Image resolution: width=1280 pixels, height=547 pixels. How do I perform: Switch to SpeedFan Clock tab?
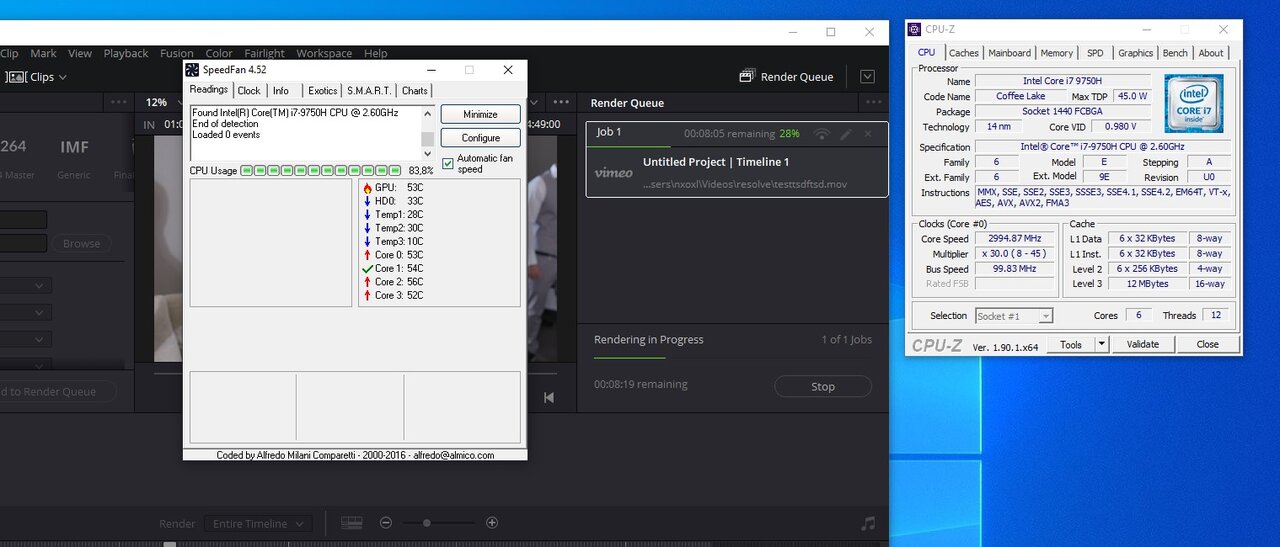pyautogui.click(x=249, y=90)
